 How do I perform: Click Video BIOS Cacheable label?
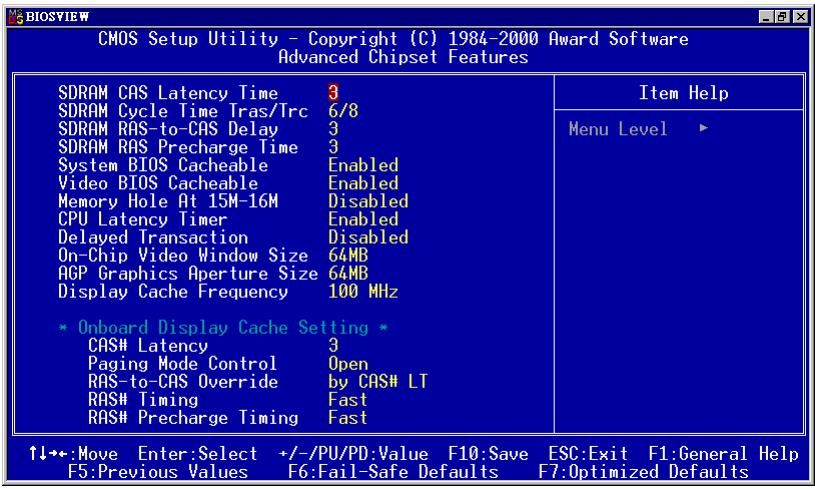tap(158, 183)
